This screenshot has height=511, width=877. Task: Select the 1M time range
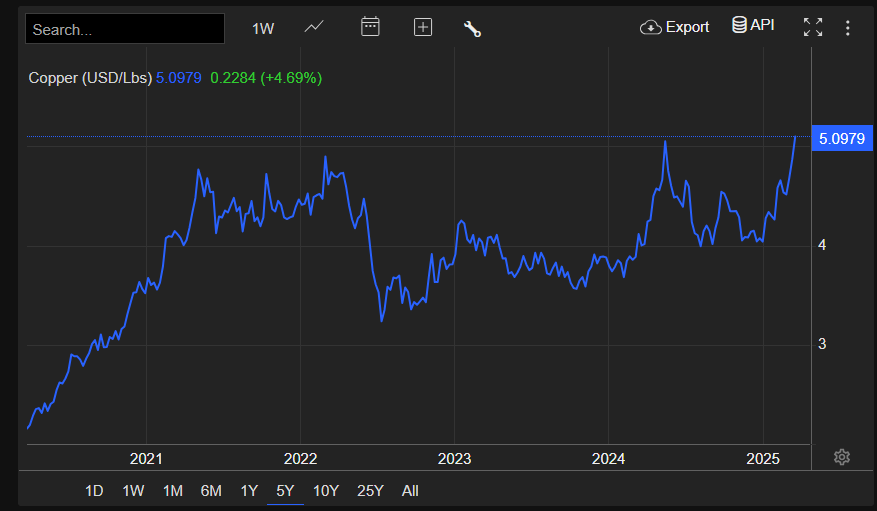point(172,490)
